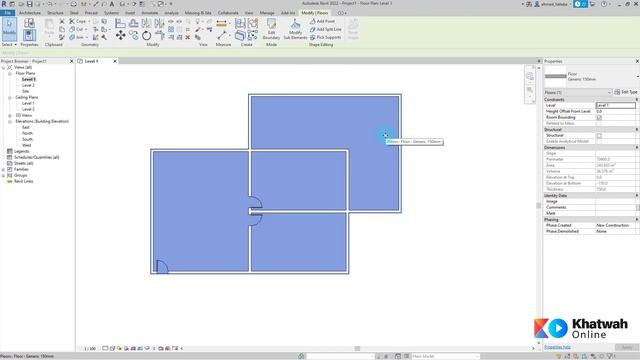
Task: Click the Level input field in Constraints
Action: point(616,105)
